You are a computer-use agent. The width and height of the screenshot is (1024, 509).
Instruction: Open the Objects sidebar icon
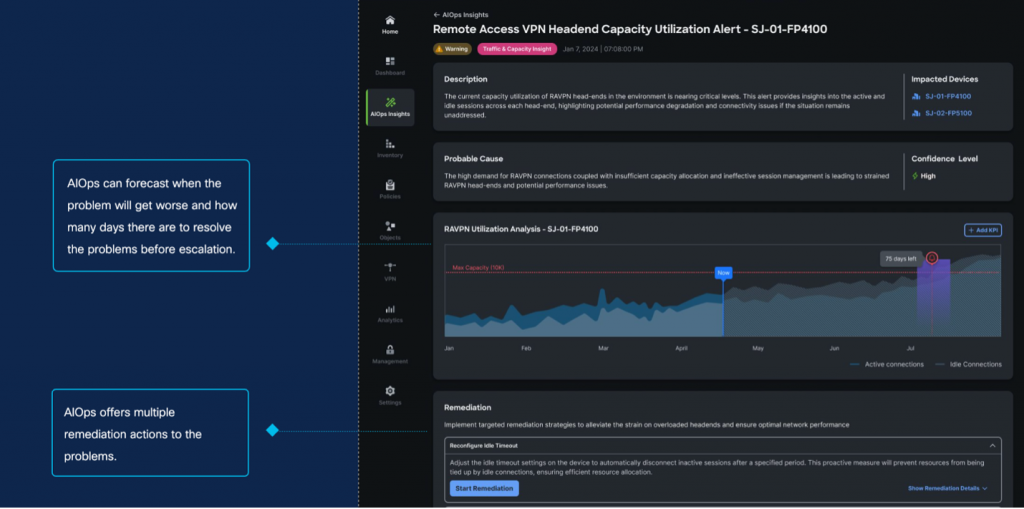pos(390,227)
